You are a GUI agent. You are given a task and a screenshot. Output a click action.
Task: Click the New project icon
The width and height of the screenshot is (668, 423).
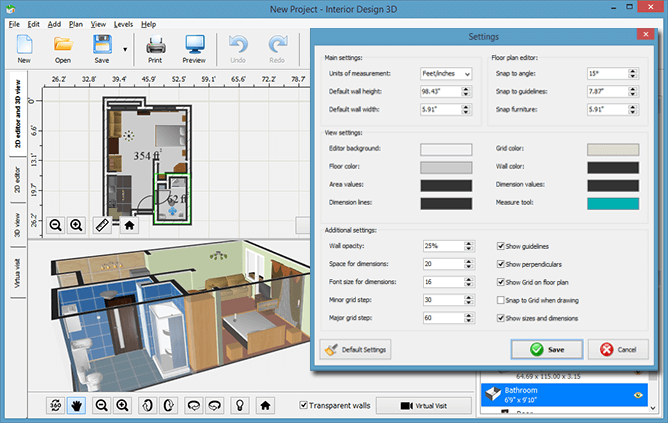coord(24,44)
